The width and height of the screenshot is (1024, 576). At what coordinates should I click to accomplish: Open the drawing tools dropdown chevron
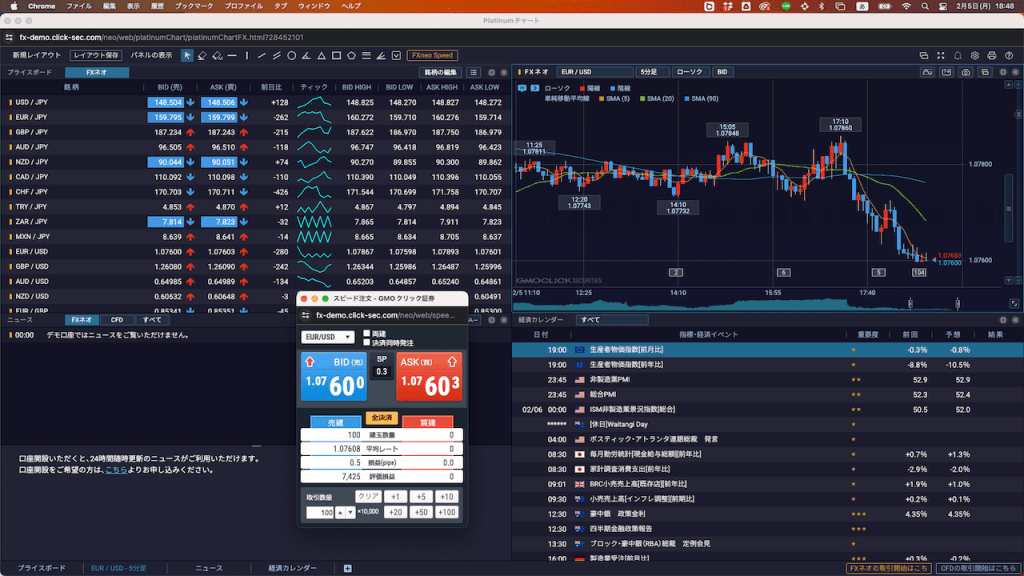pos(396,56)
